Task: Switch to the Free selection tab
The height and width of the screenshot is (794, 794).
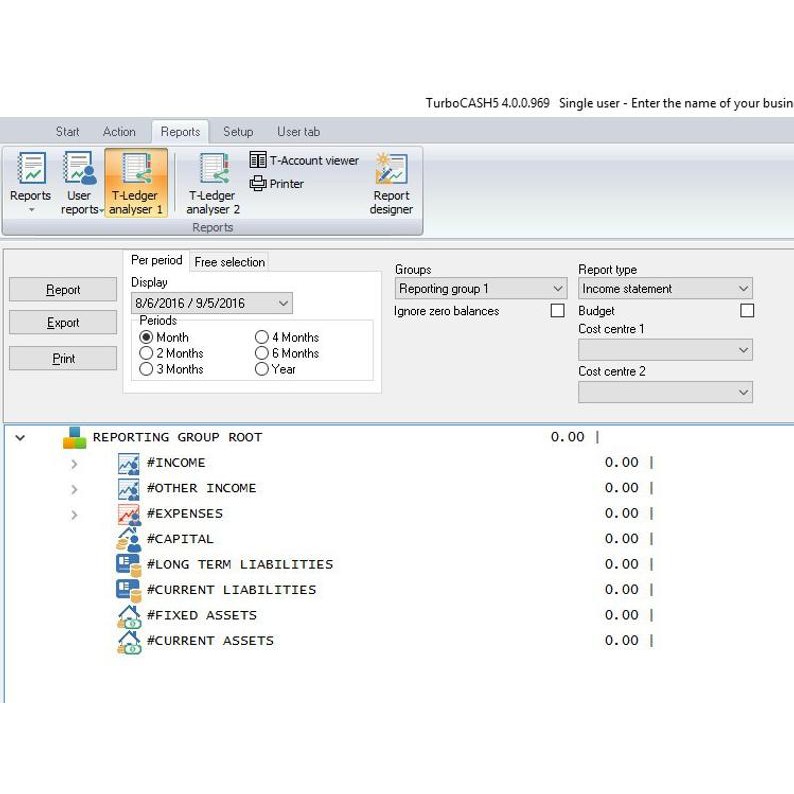Action: pyautogui.click(x=230, y=262)
